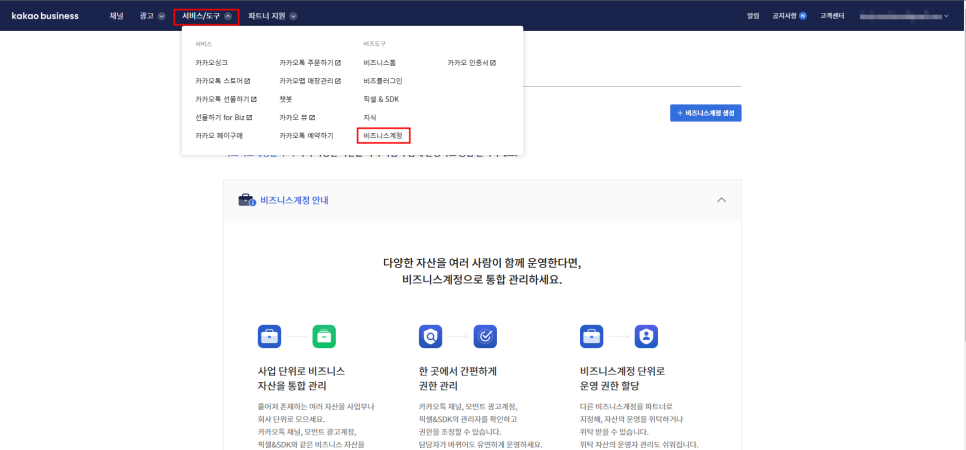
Task: Click blue briefcase icon above 사업 단위로 비즈니스
Action: (x=269, y=337)
